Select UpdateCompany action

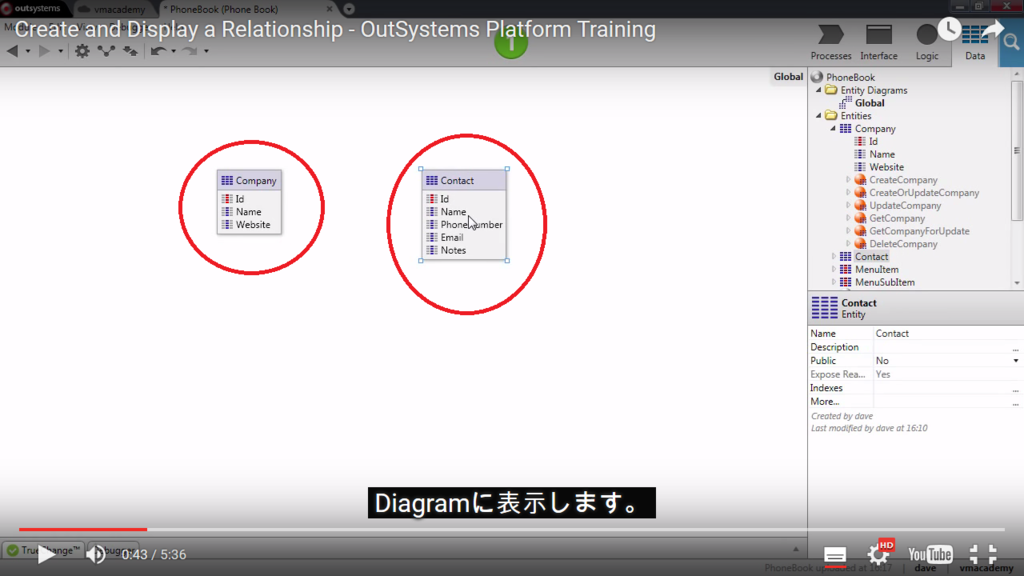[904, 206]
